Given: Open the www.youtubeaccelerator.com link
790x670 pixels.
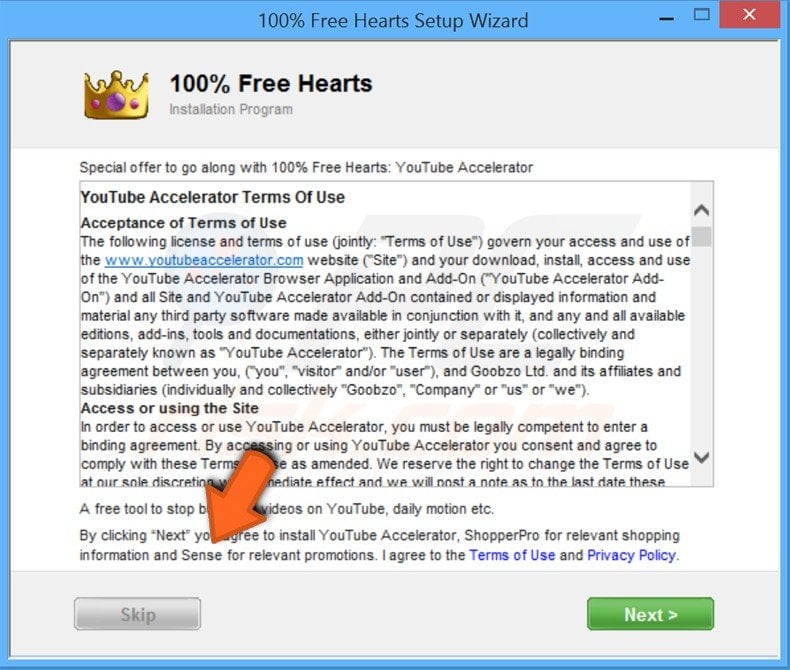Looking at the screenshot, I should click(x=204, y=260).
